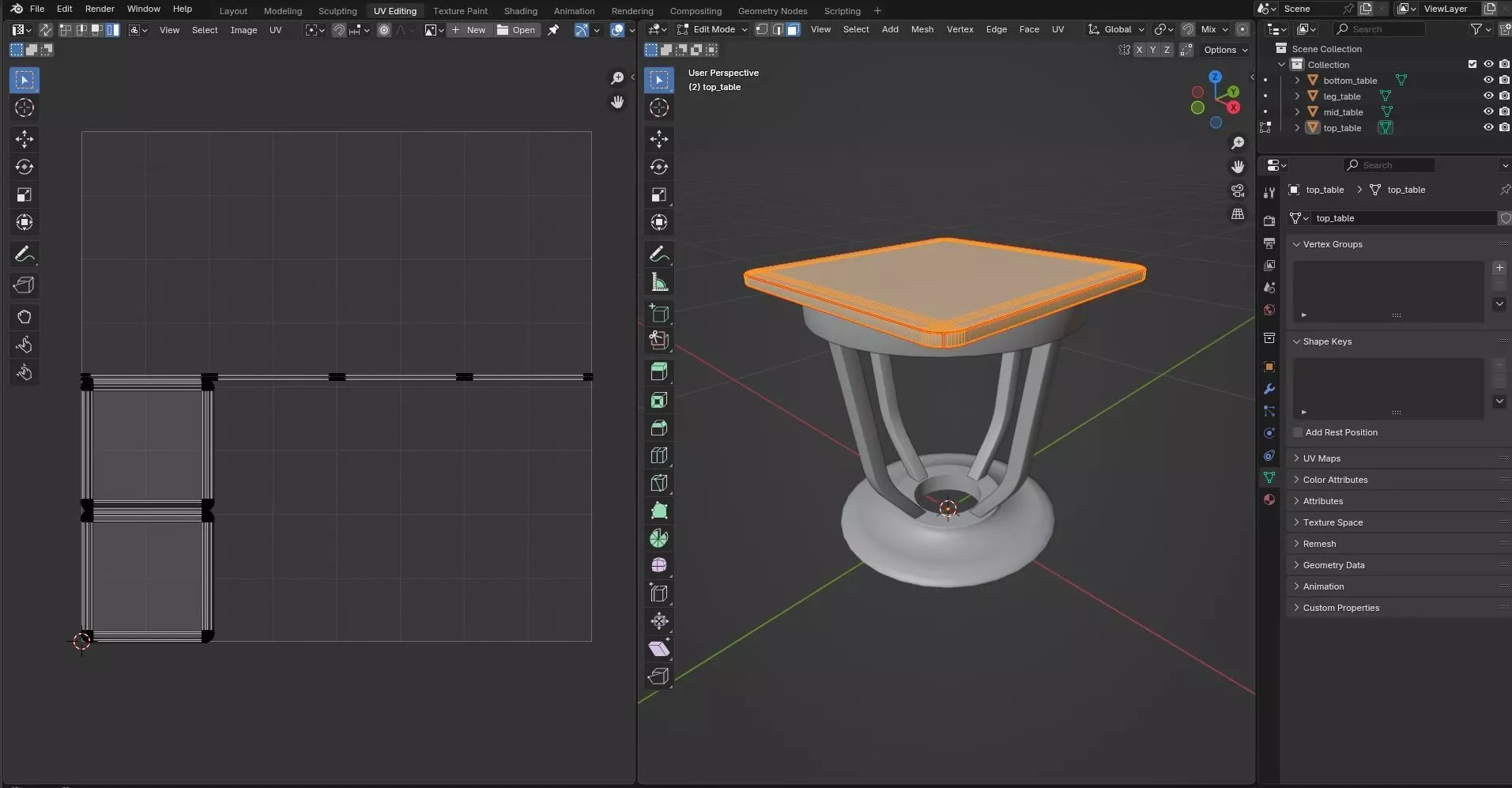Select the Rip Region tool in 3D viewport
1512x788 pixels.
(659, 677)
